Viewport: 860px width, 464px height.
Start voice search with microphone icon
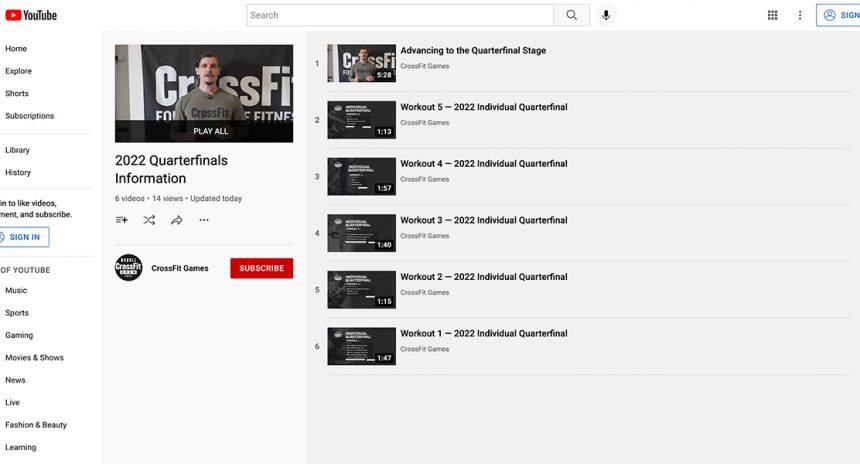click(606, 15)
